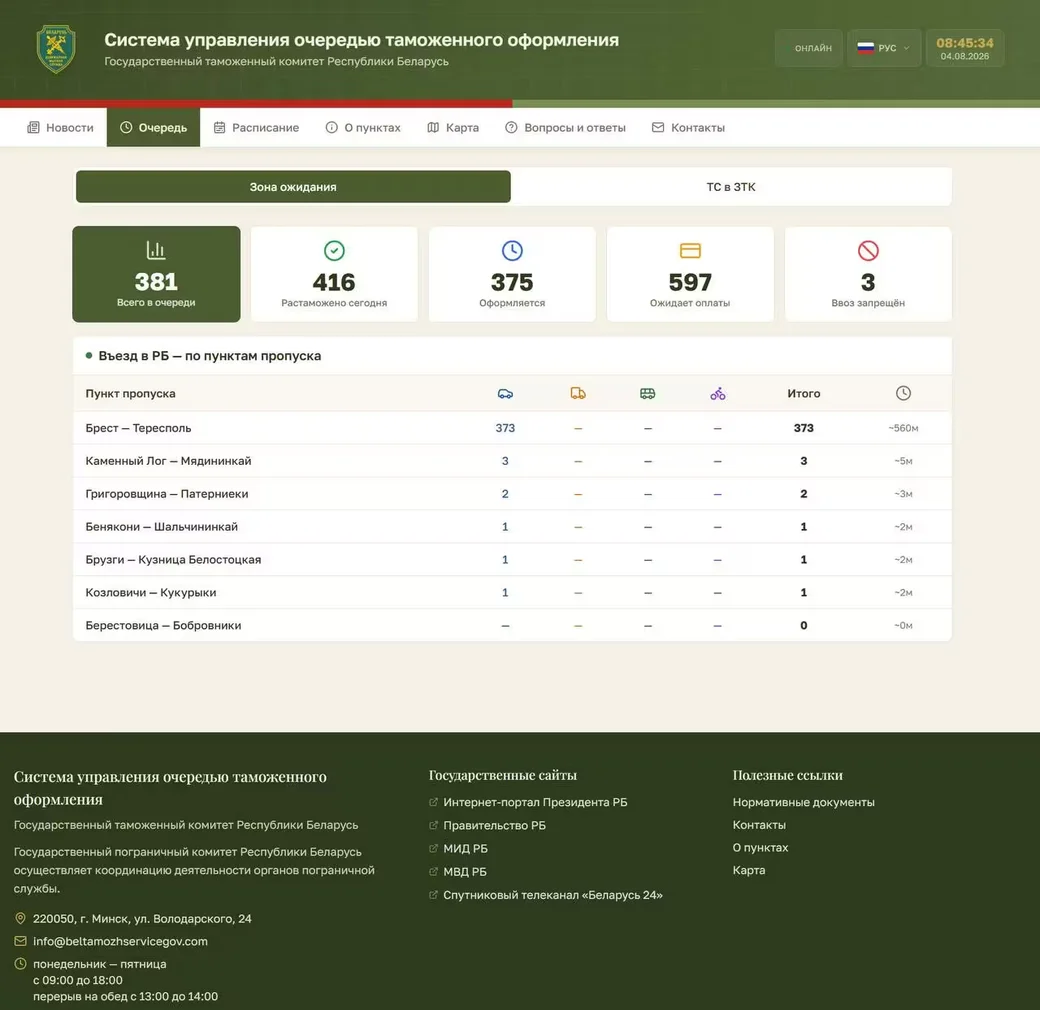Open the МИД РБ footer link

(466, 849)
